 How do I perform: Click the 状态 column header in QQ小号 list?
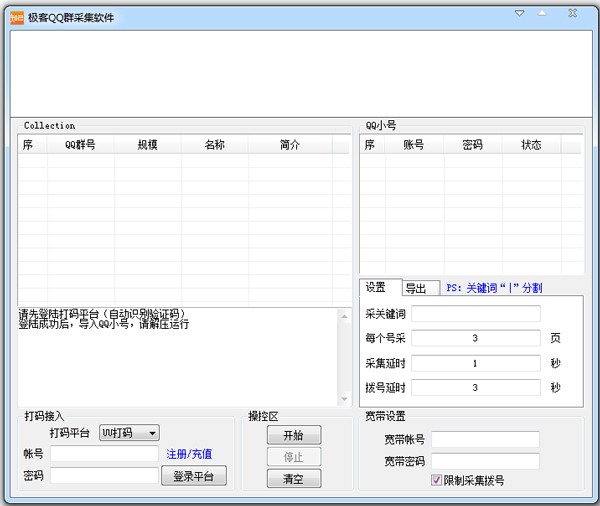tap(531, 145)
